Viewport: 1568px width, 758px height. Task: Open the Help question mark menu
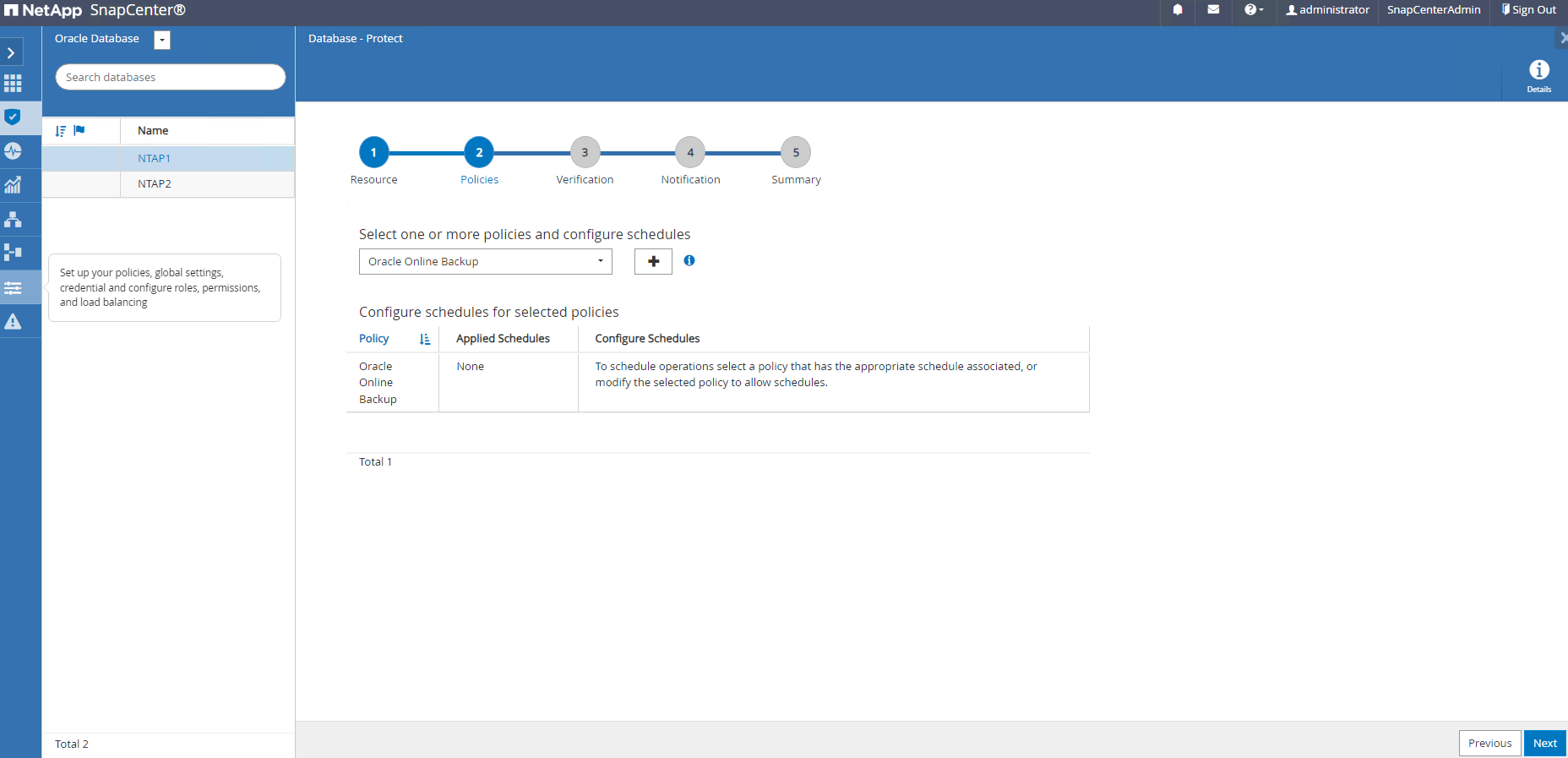[x=1254, y=10]
